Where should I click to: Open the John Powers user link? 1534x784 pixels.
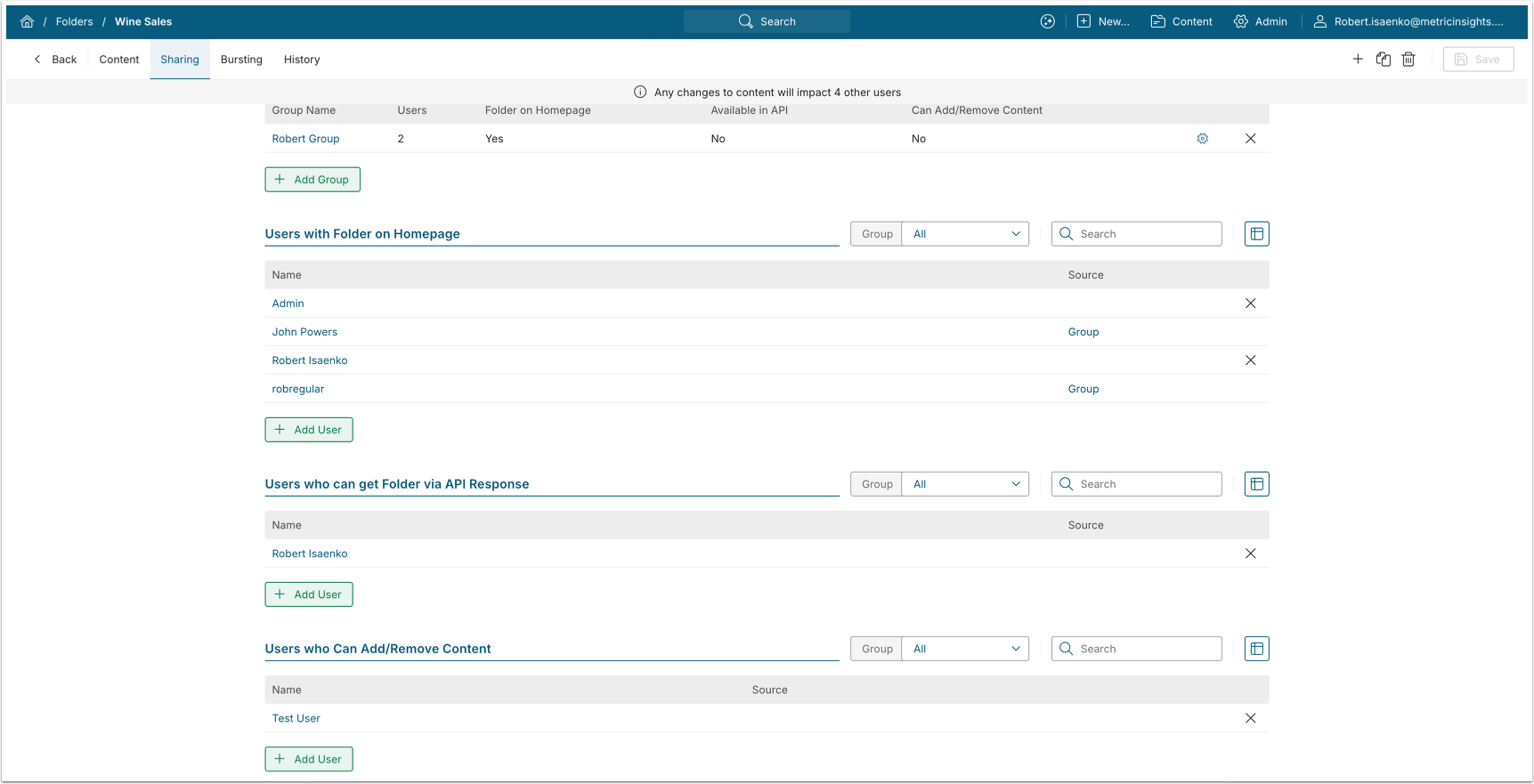point(304,332)
